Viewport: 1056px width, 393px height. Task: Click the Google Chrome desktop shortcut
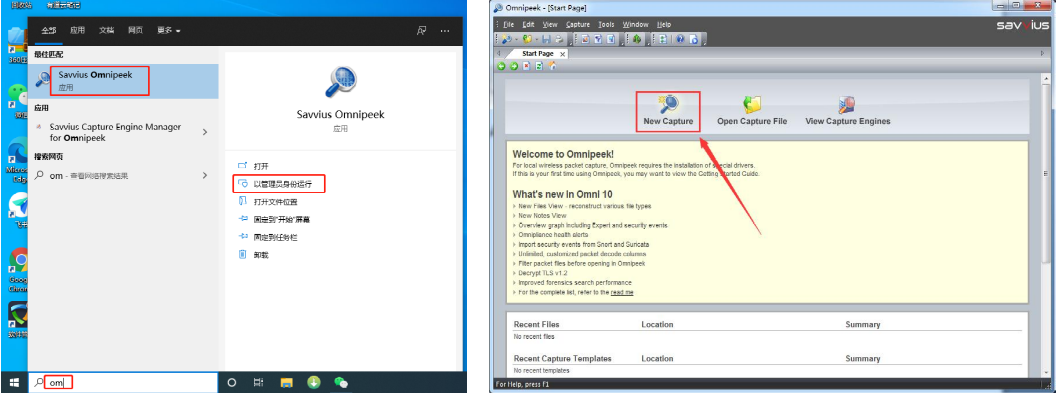tap(18, 260)
